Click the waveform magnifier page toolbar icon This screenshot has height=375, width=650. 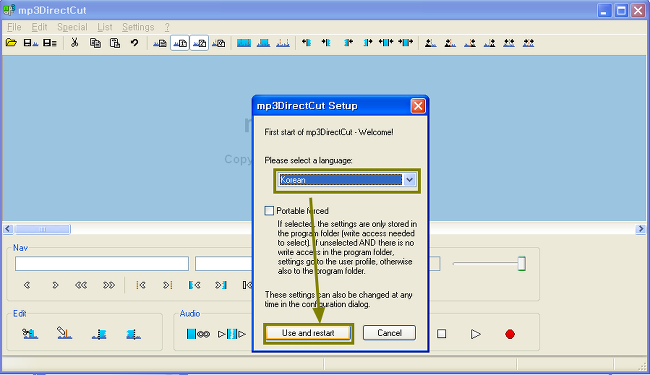[218, 43]
